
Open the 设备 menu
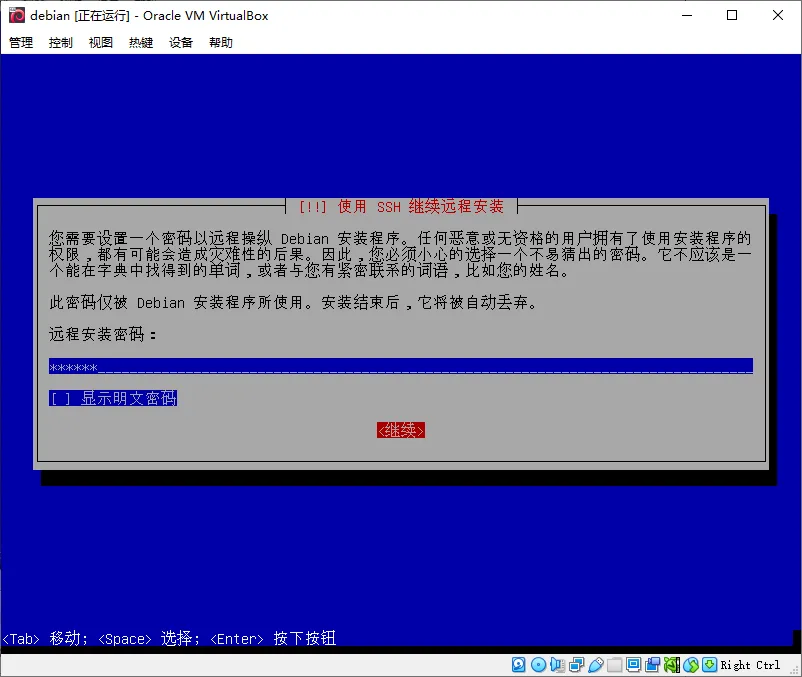pos(181,42)
